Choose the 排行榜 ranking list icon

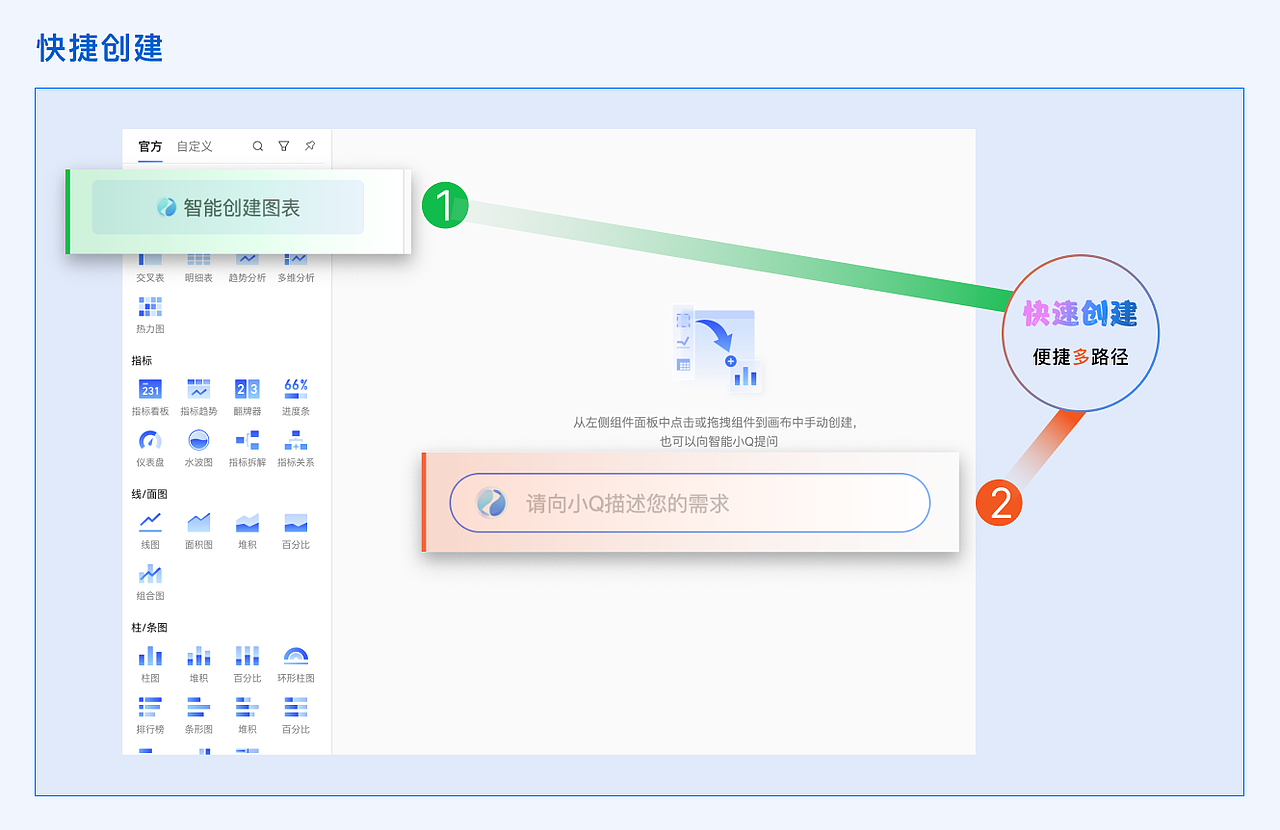pos(149,709)
